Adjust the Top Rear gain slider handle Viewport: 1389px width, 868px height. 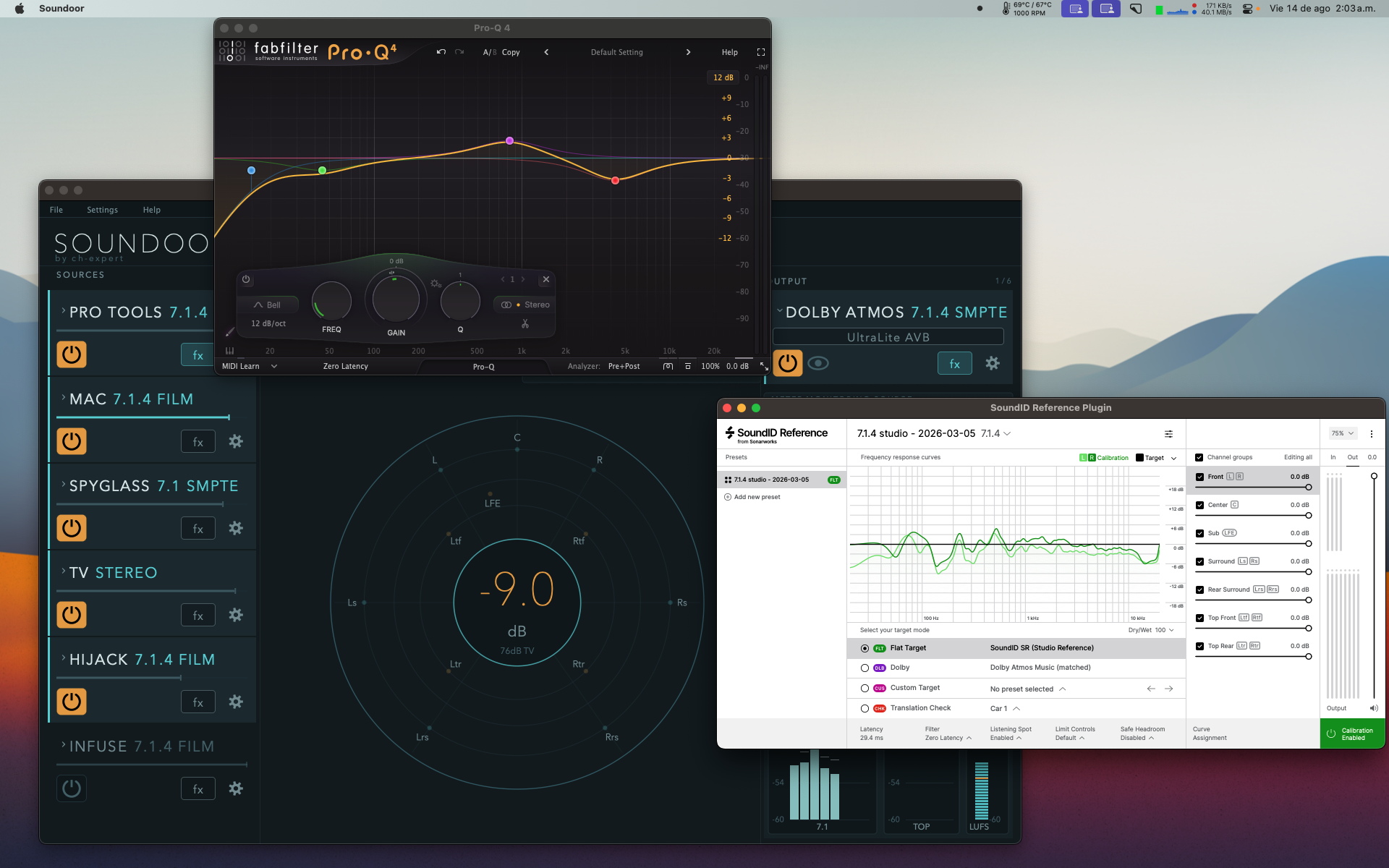tap(1308, 657)
